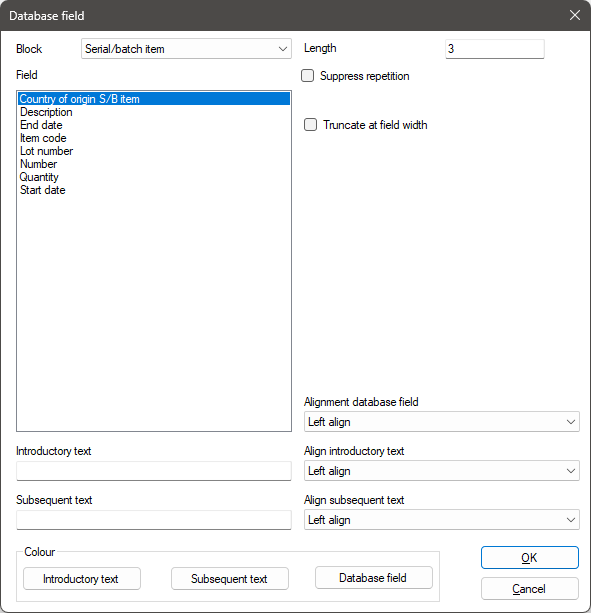Enable the Suppress repetition checkbox
The height and width of the screenshot is (613, 591).
[x=308, y=75]
